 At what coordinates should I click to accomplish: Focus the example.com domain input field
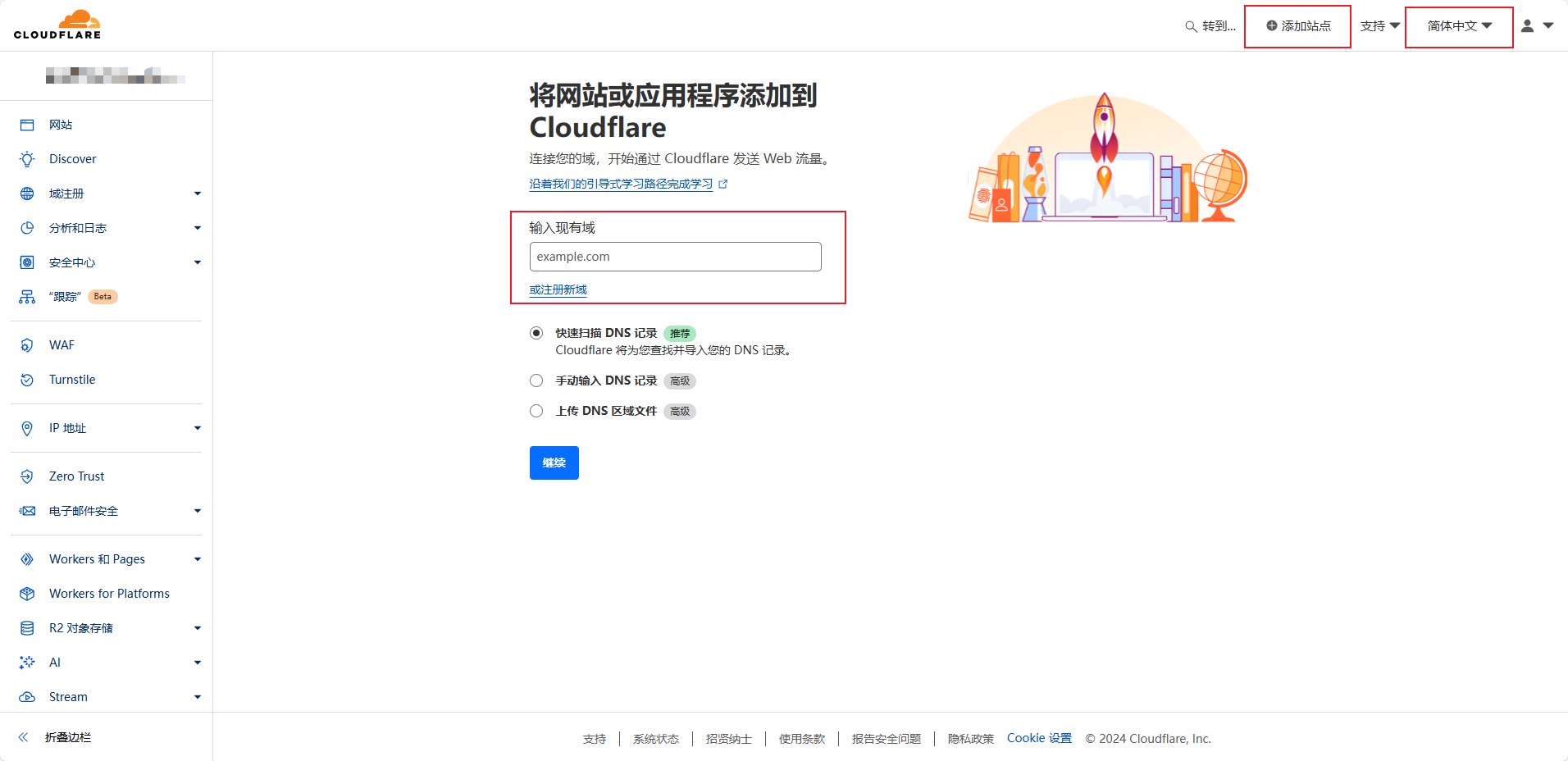[x=675, y=257]
